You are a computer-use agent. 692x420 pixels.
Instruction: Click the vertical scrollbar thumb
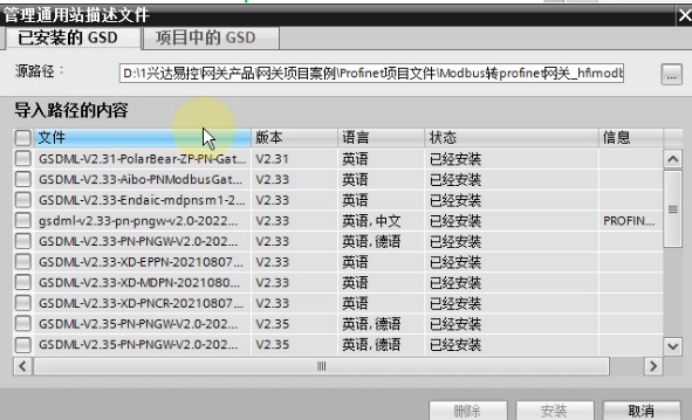pyautogui.click(x=673, y=209)
